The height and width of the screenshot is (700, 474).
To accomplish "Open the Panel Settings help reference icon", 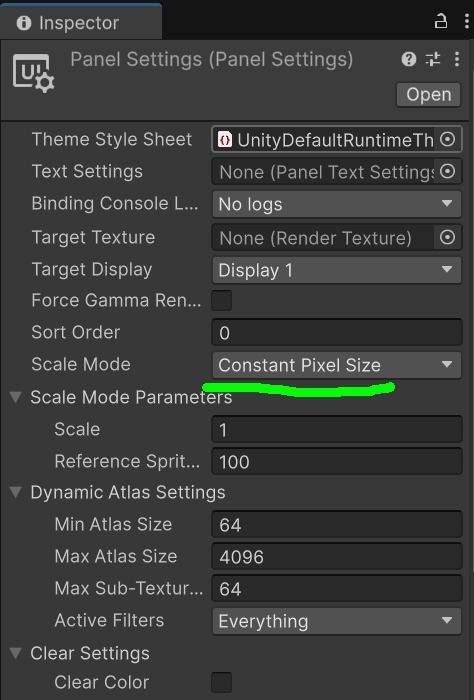I will coord(409,59).
